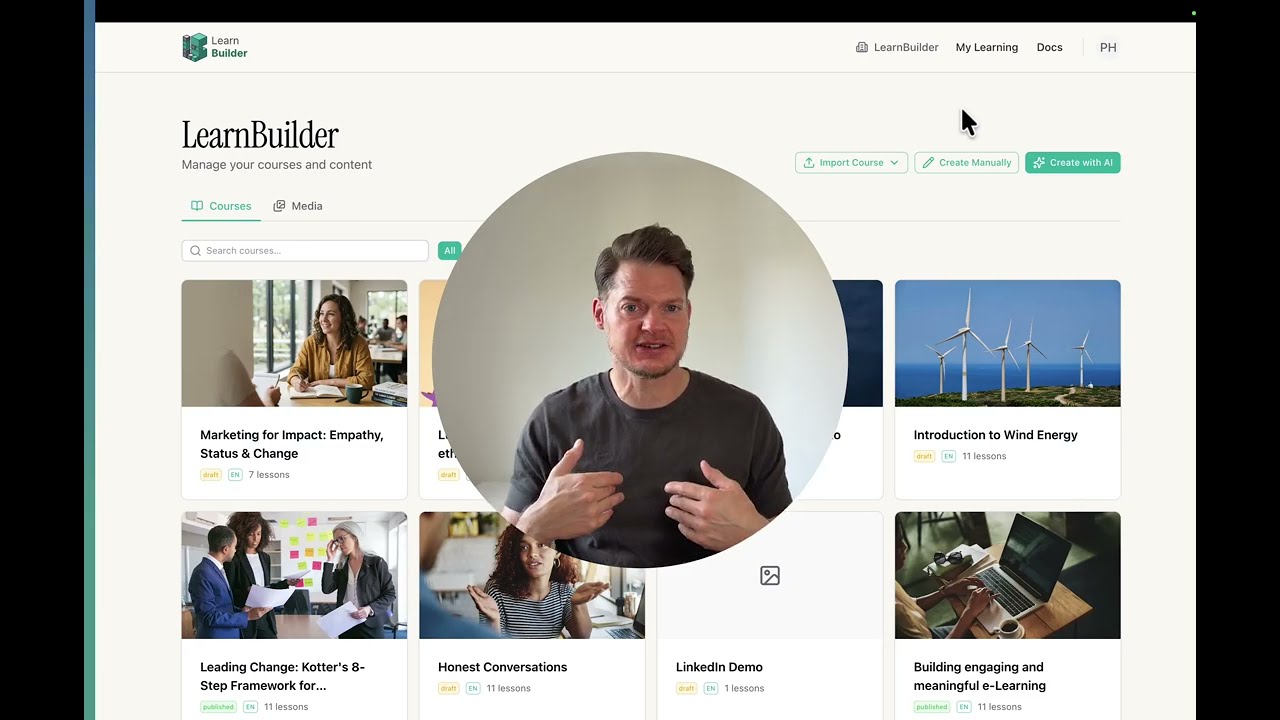
Task: Switch to the Media tab
Action: 298,206
